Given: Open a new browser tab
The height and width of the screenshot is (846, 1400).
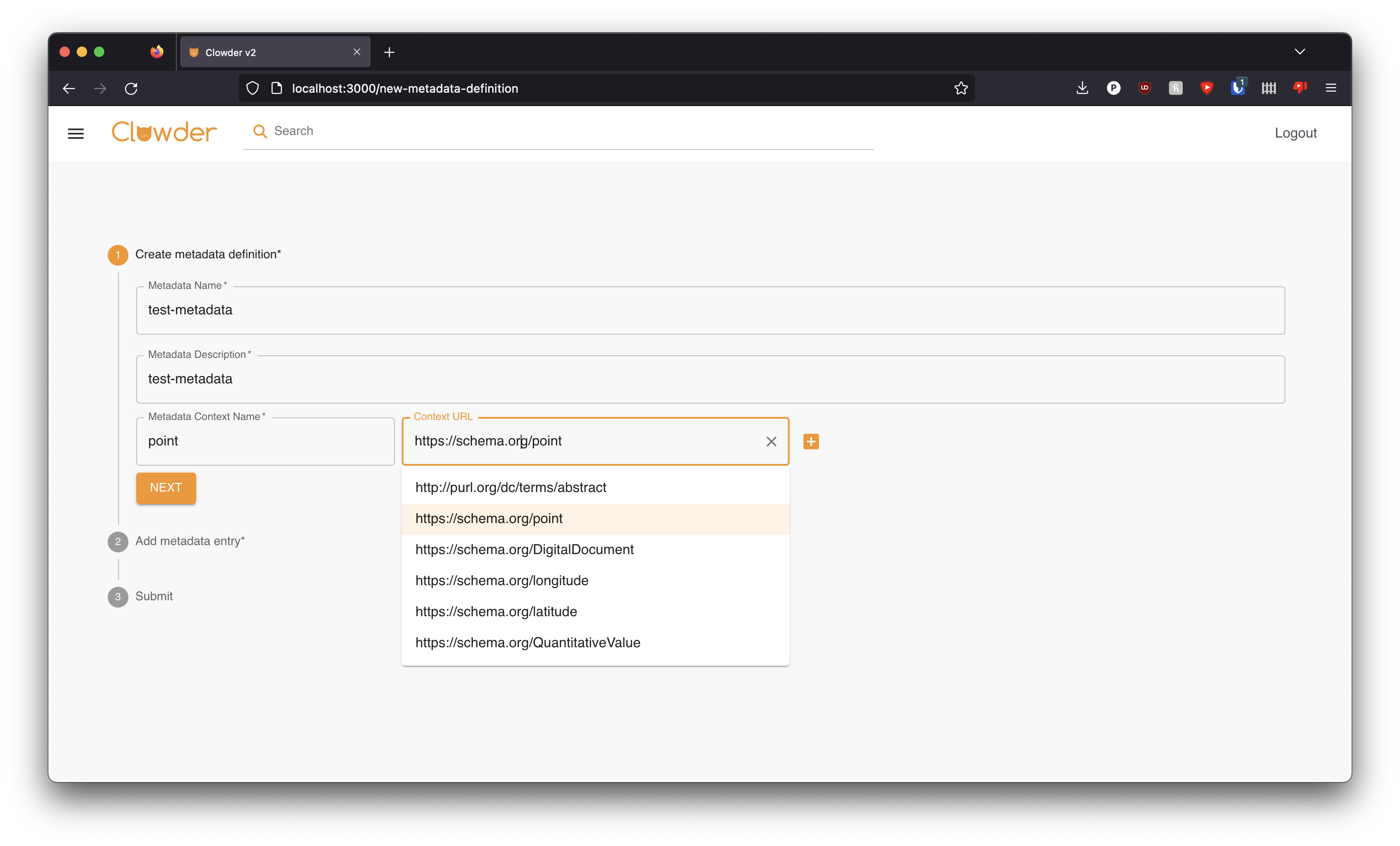Looking at the screenshot, I should [x=389, y=52].
